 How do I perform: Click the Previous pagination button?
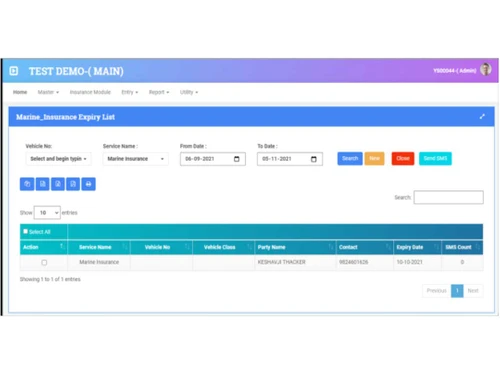(x=436, y=291)
